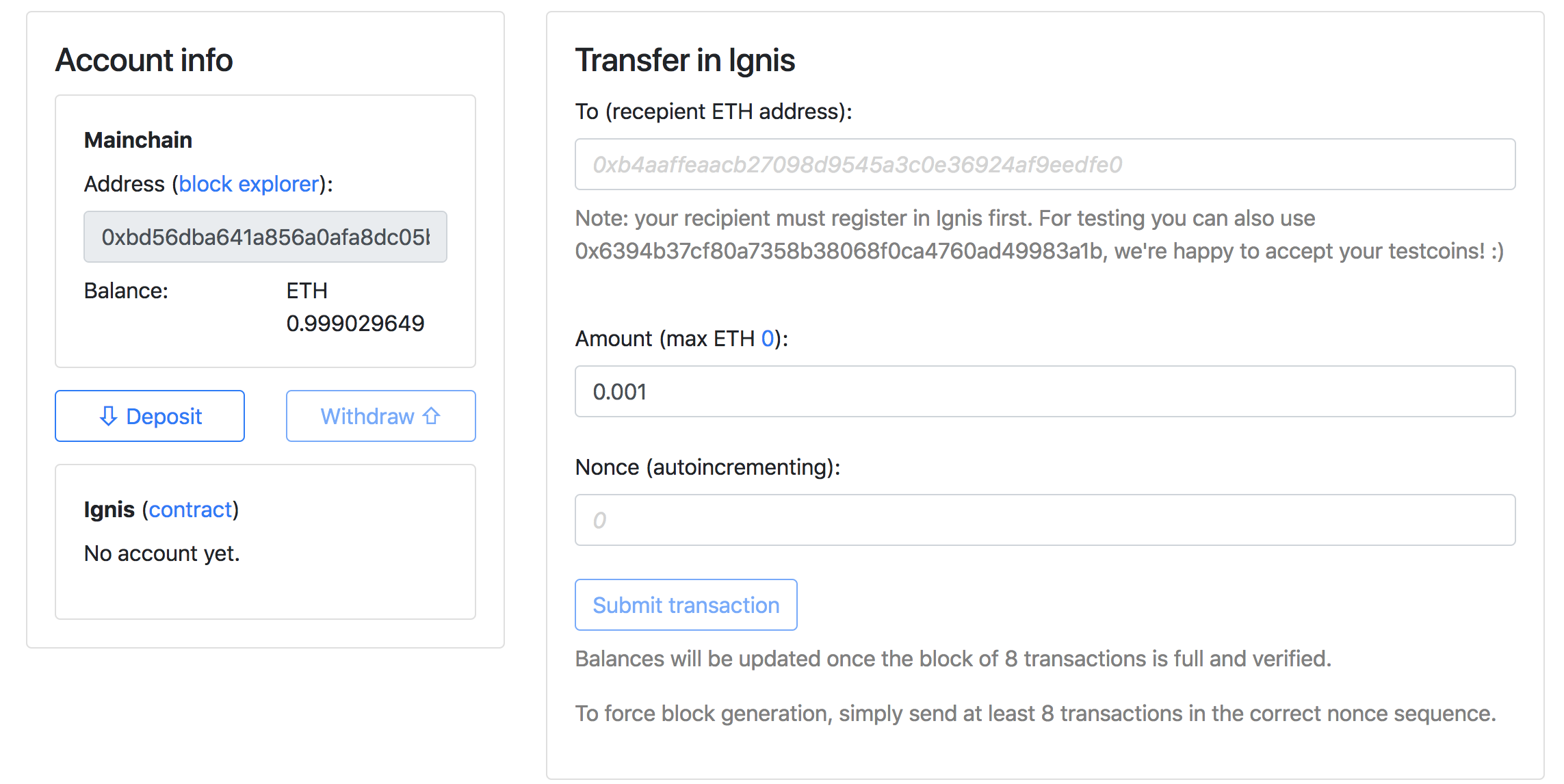Image resolution: width=1564 pixels, height=784 pixels.
Task: Click the Transfer in Ignis heading
Action: [685, 60]
